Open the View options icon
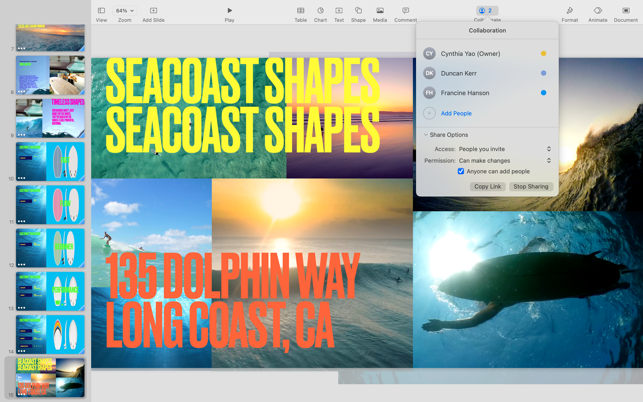Viewport: 643px width, 402px height. point(101,10)
